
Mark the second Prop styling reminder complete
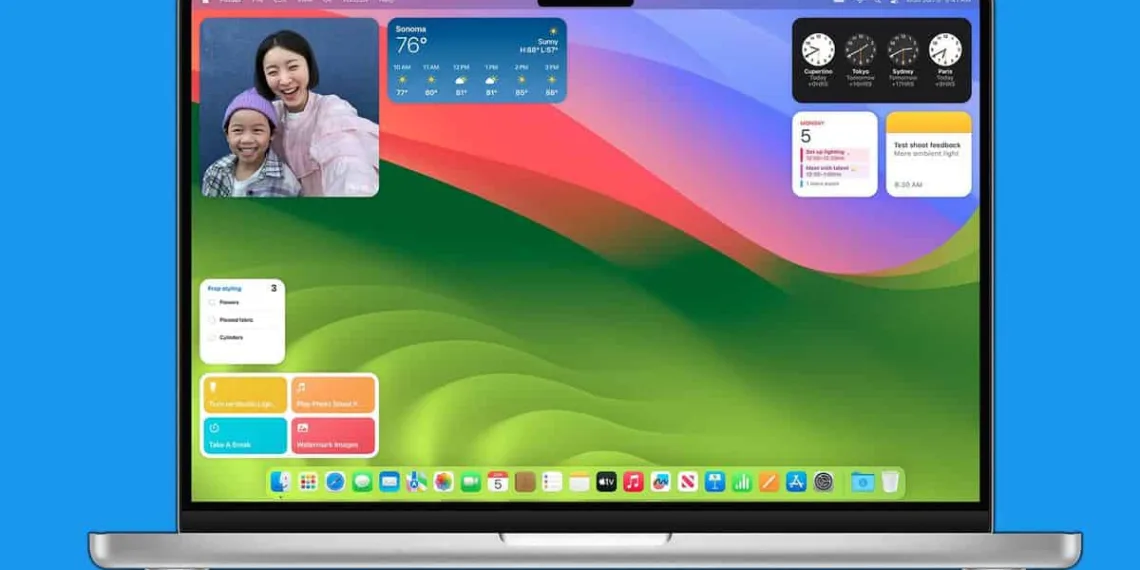[212, 320]
